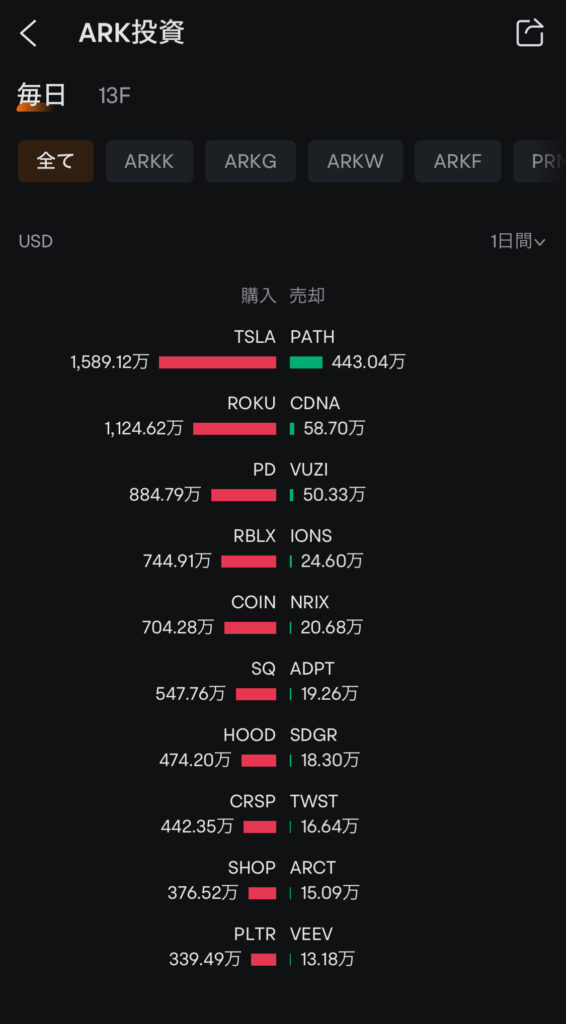Expand the 1日間 period dropdown
566x1024 pixels.
tap(518, 242)
